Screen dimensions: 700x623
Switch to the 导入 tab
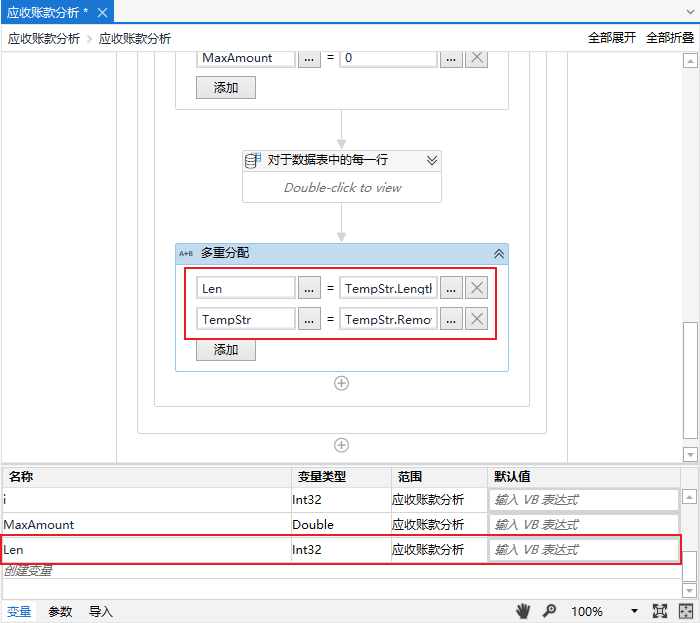tap(101, 611)
